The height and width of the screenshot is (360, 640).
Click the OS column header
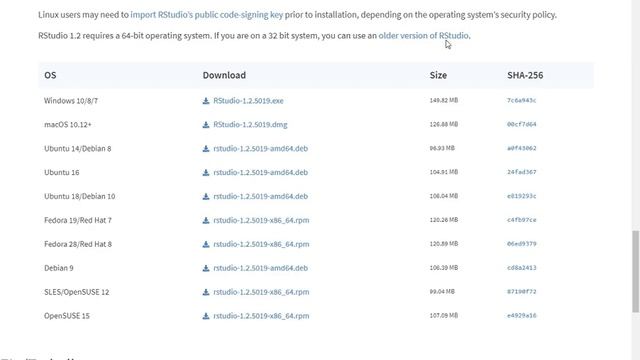click(x=50, y=75)
